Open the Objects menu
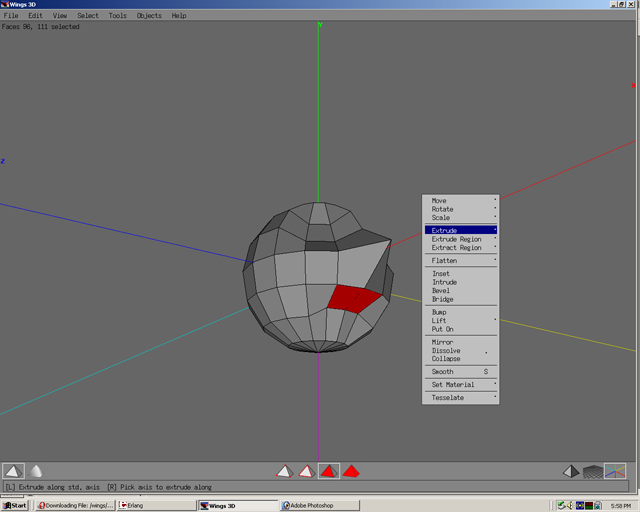Viewport: 640px width, 512px height. pyautogui.click(x=149, y=16)
